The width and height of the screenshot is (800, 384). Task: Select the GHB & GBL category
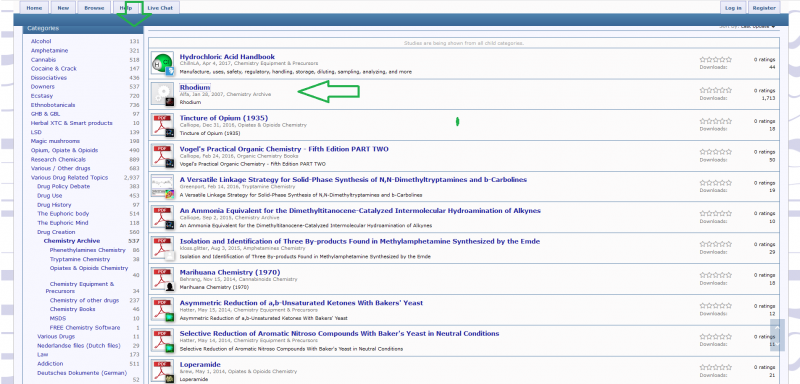(45, 114)
